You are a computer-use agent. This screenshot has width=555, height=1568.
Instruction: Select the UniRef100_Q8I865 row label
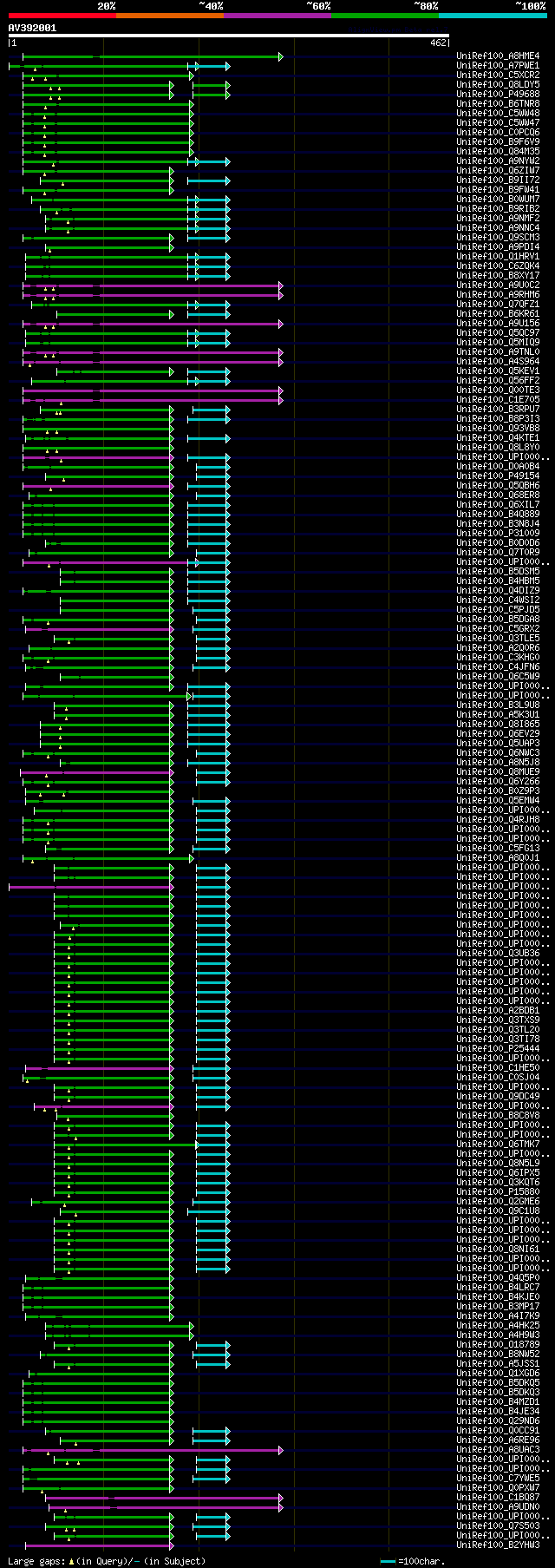point(498,725)
